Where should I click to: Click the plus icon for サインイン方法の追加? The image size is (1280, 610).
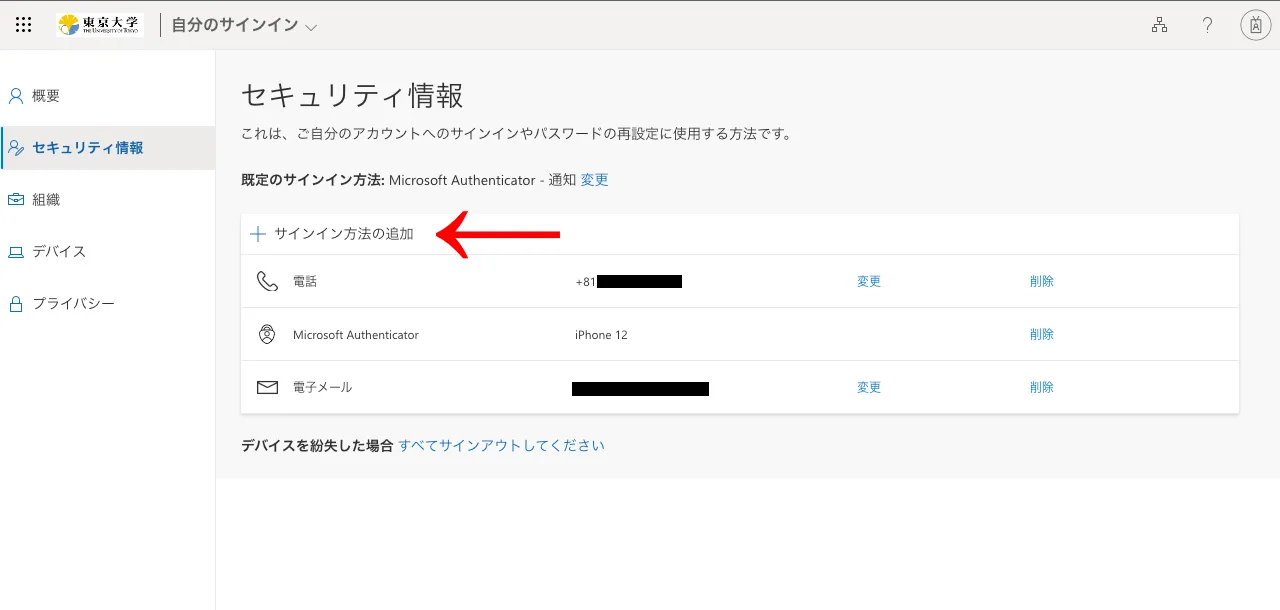click(x=258, y=234)
